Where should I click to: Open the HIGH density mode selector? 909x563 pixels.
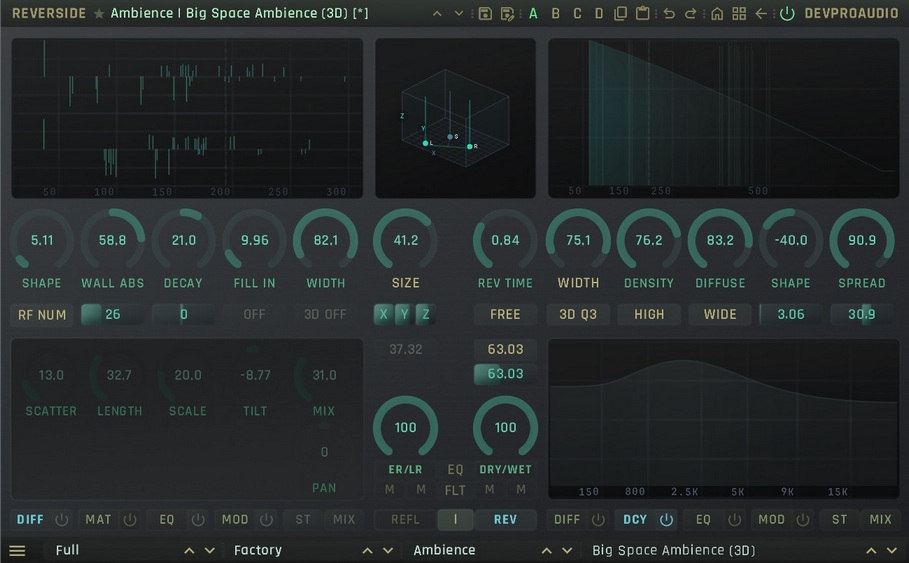[649, 314]
